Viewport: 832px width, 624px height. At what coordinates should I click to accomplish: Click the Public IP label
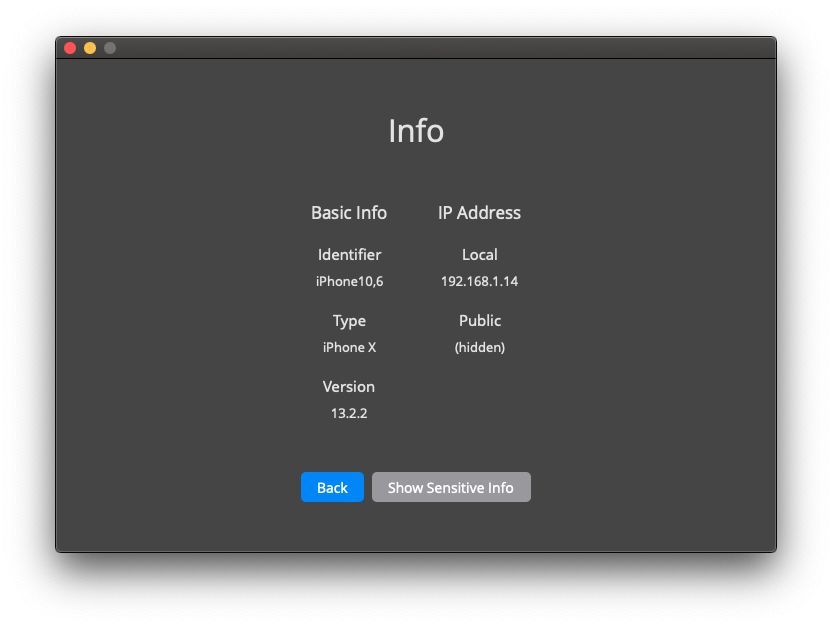click(479, 321)
